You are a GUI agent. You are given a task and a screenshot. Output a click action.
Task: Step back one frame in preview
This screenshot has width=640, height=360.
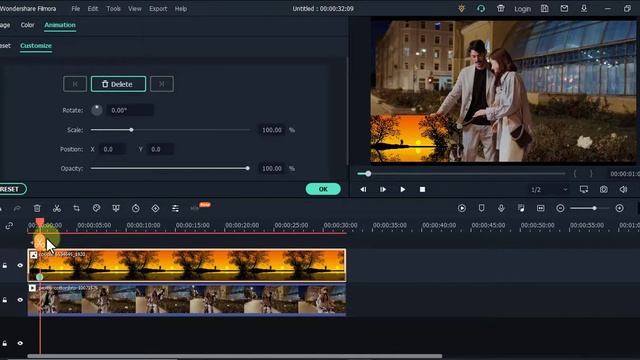tap(363, 189)
